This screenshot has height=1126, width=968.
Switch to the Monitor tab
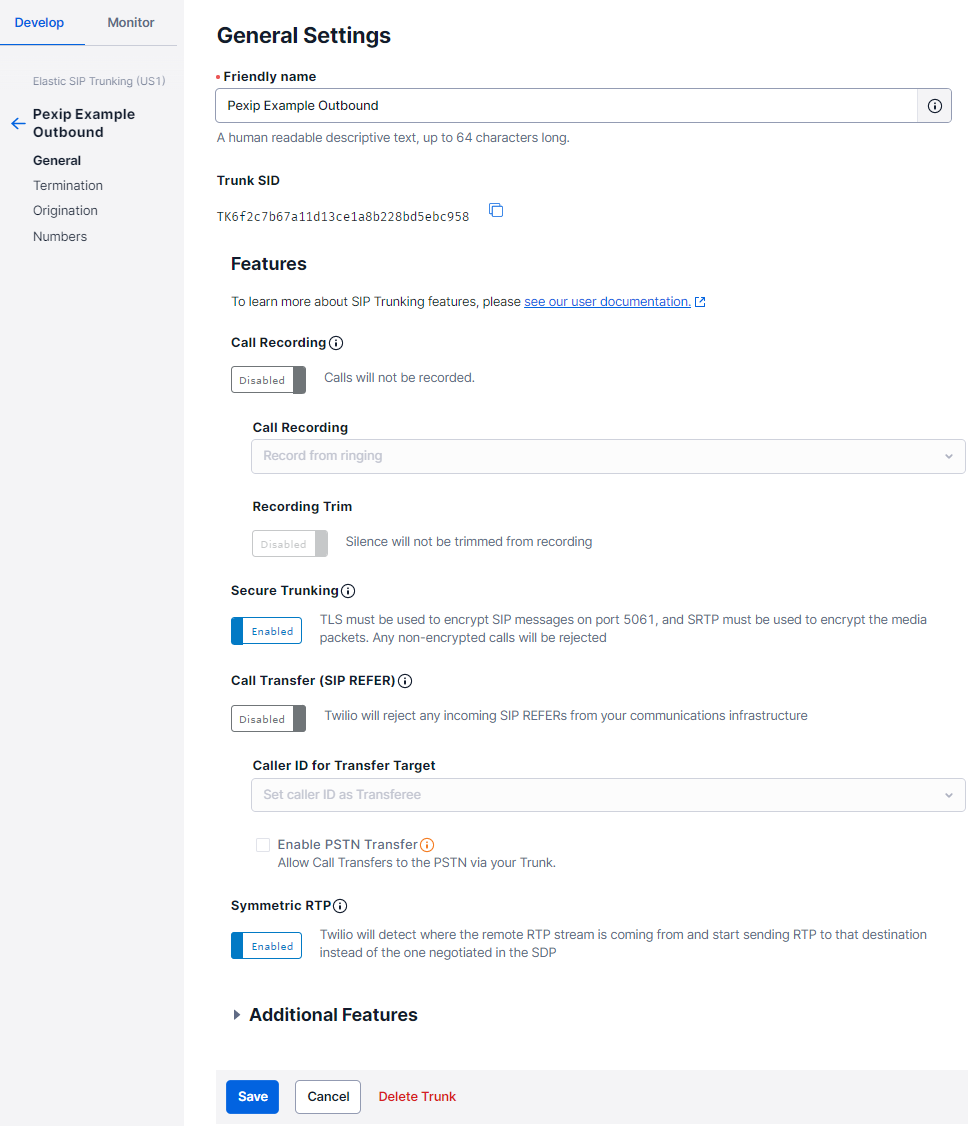(x=131, y=23)
